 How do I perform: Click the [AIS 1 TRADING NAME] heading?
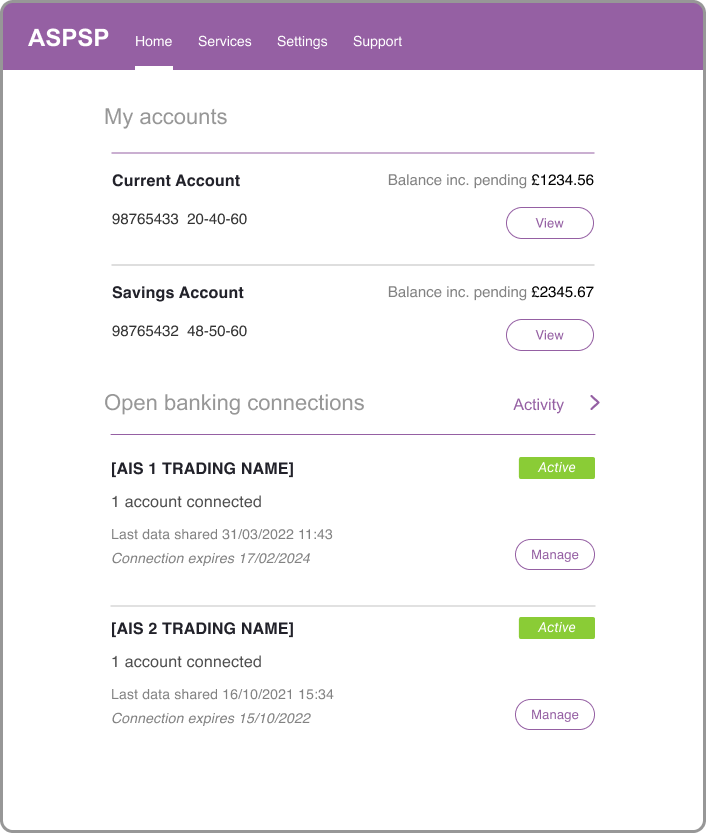click(x=202, y=469)
